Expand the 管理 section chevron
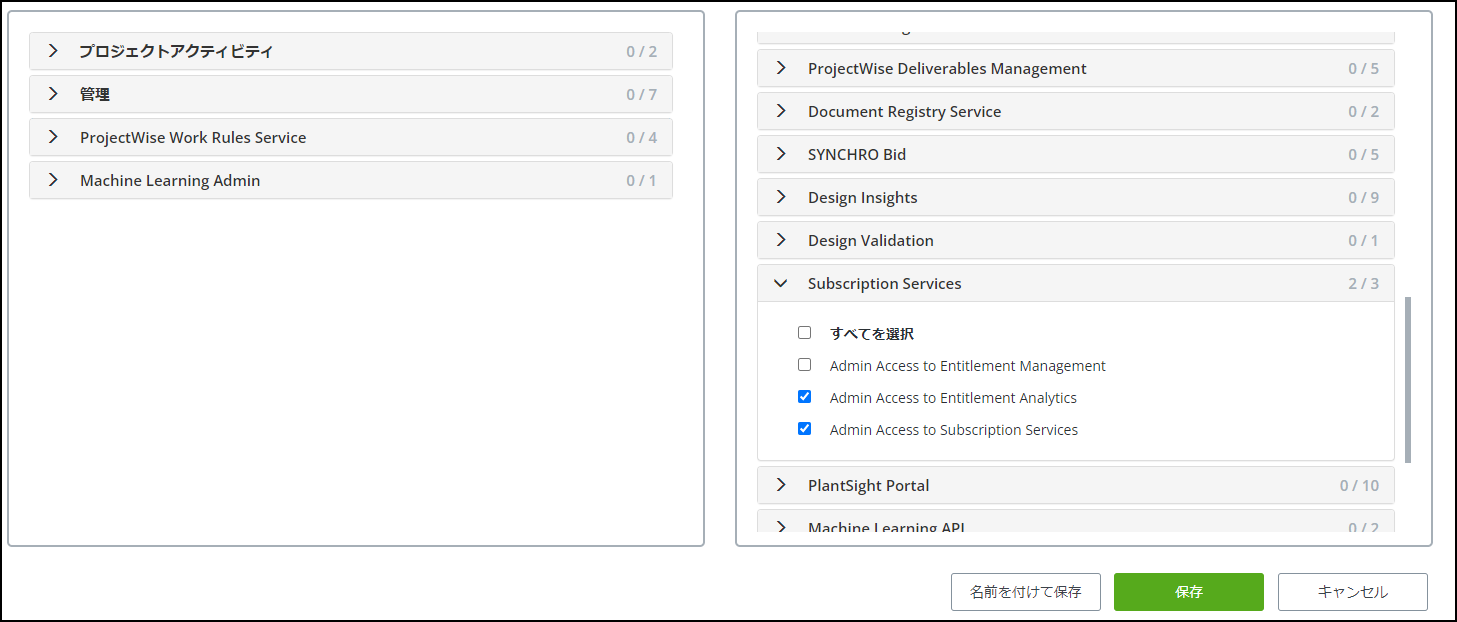This screenshot has height=622, width=1457. 53,94
